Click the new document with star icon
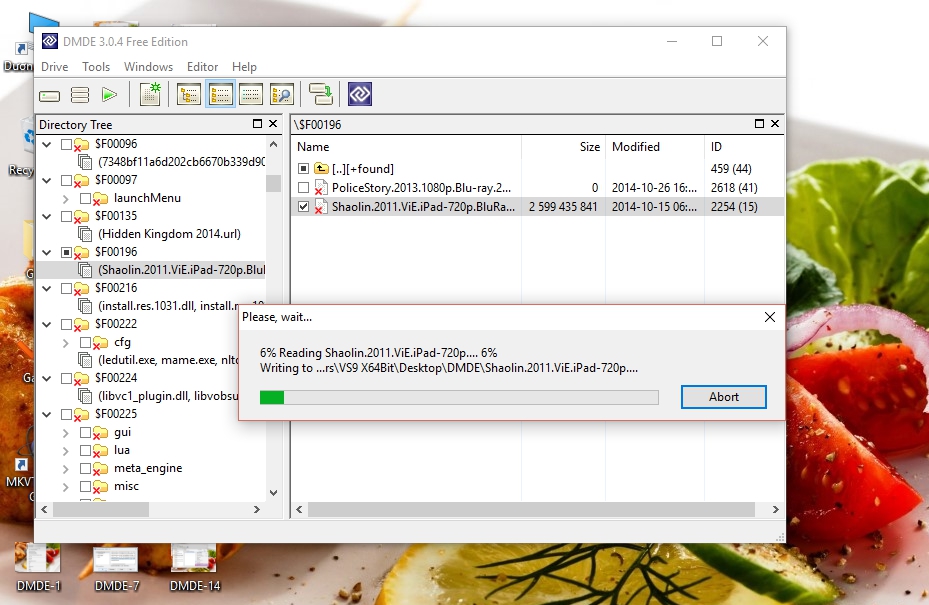Screen dimensions: 929x605 pos(150,94)
